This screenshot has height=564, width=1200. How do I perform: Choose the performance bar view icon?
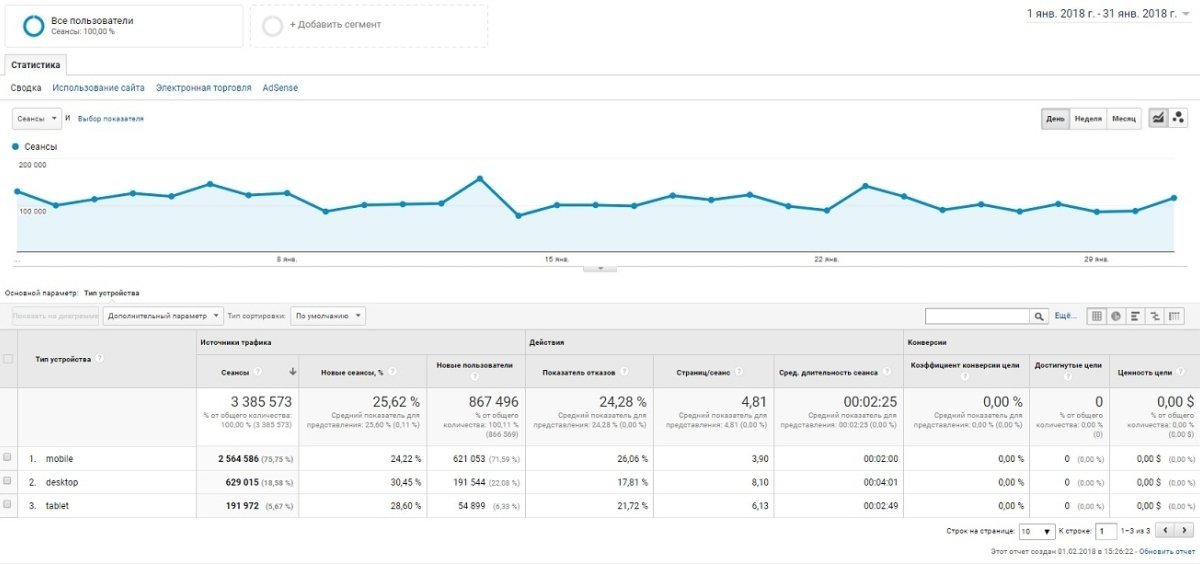coord(1136,316)
